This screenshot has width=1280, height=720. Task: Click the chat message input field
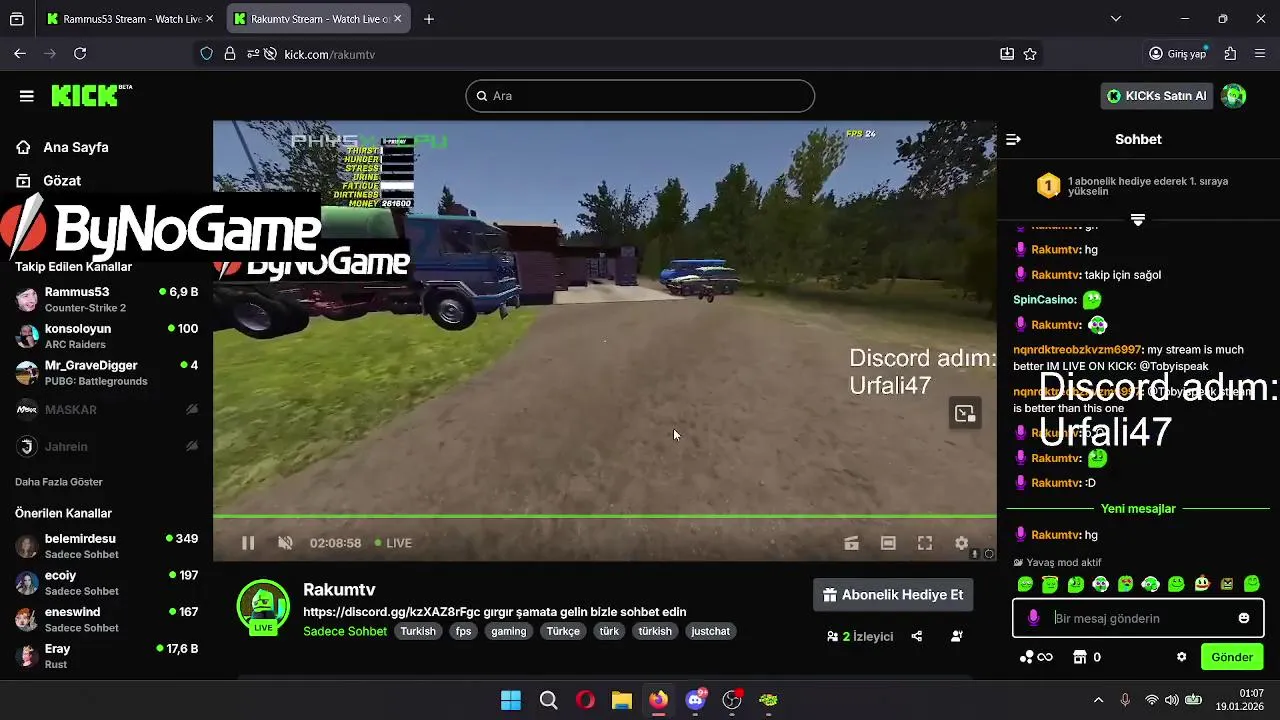[x=1138, y=618]
